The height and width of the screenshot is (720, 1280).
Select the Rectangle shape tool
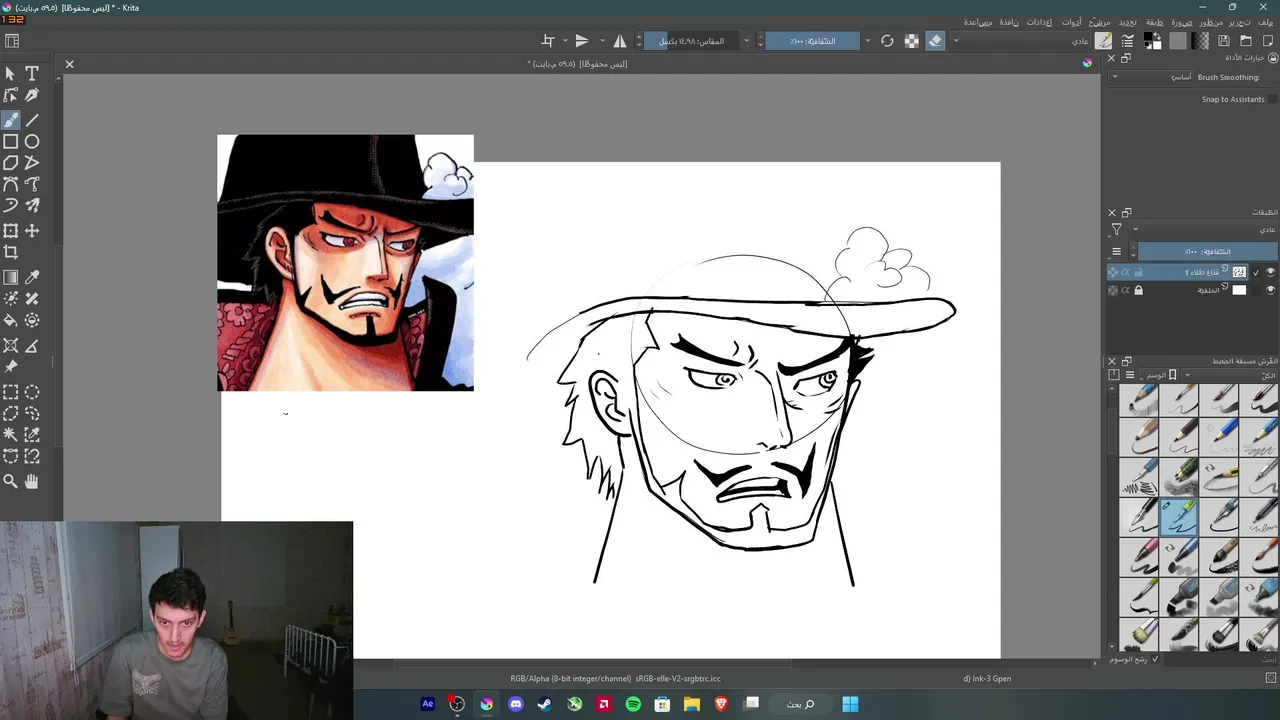click(10, 141)
